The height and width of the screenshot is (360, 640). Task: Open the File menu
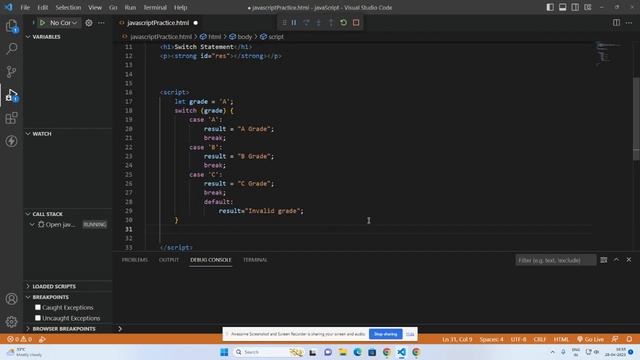[25, 7]
